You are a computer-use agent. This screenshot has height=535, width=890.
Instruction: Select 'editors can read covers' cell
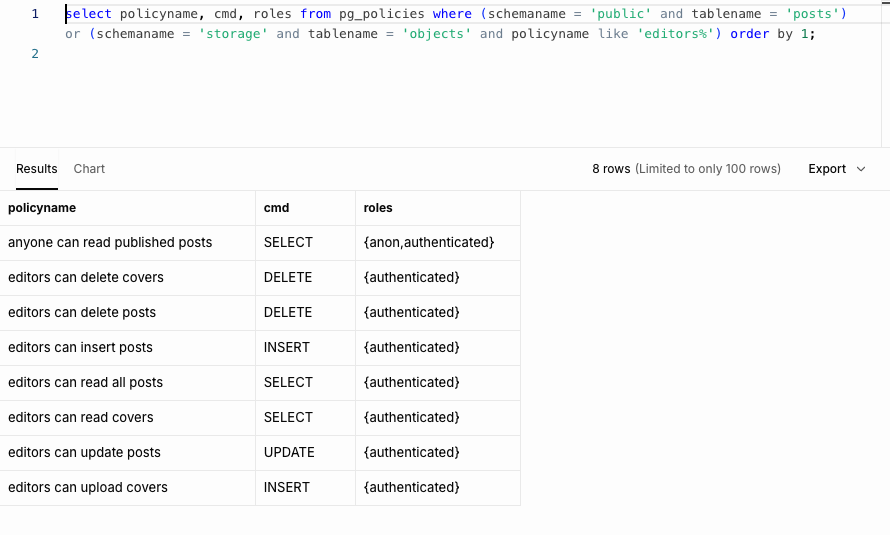(x=128, y=418)
